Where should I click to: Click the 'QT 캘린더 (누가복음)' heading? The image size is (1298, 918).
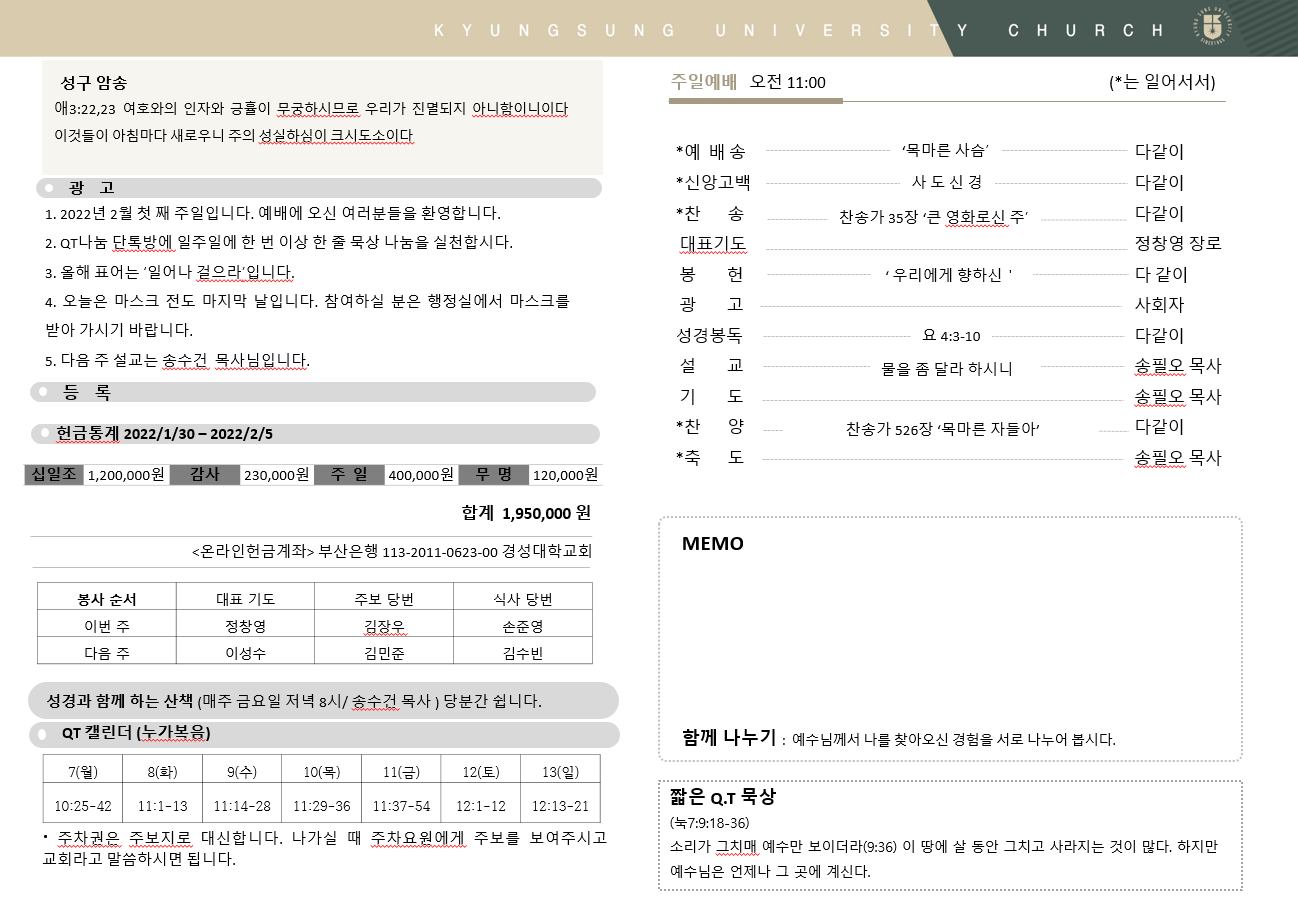point(136,733)
